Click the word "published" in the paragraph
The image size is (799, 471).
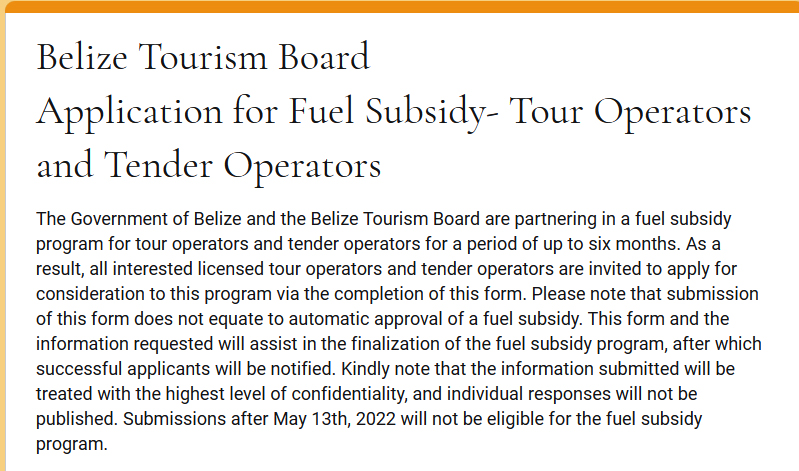click(x=73, y=418)
